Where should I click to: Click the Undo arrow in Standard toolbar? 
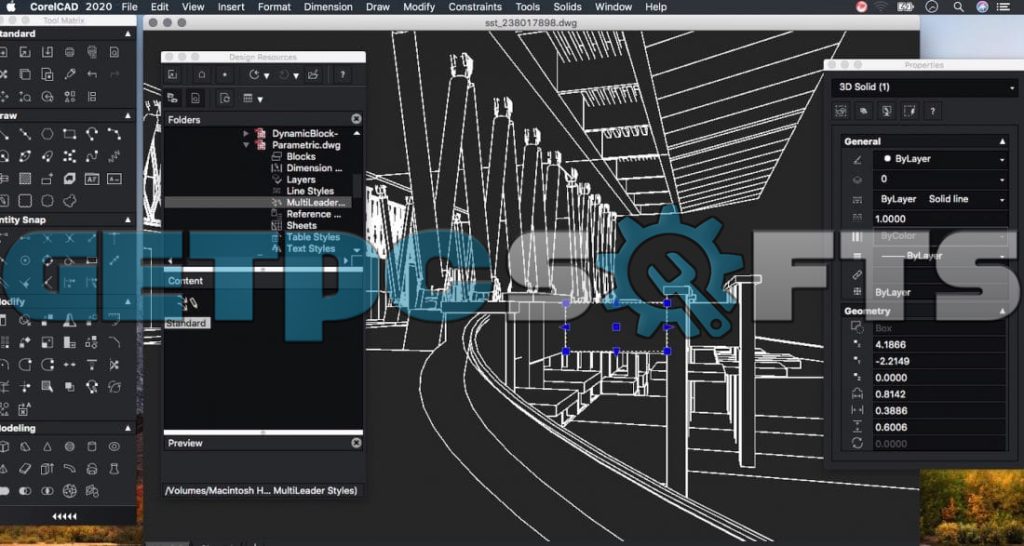coord(91,74)
